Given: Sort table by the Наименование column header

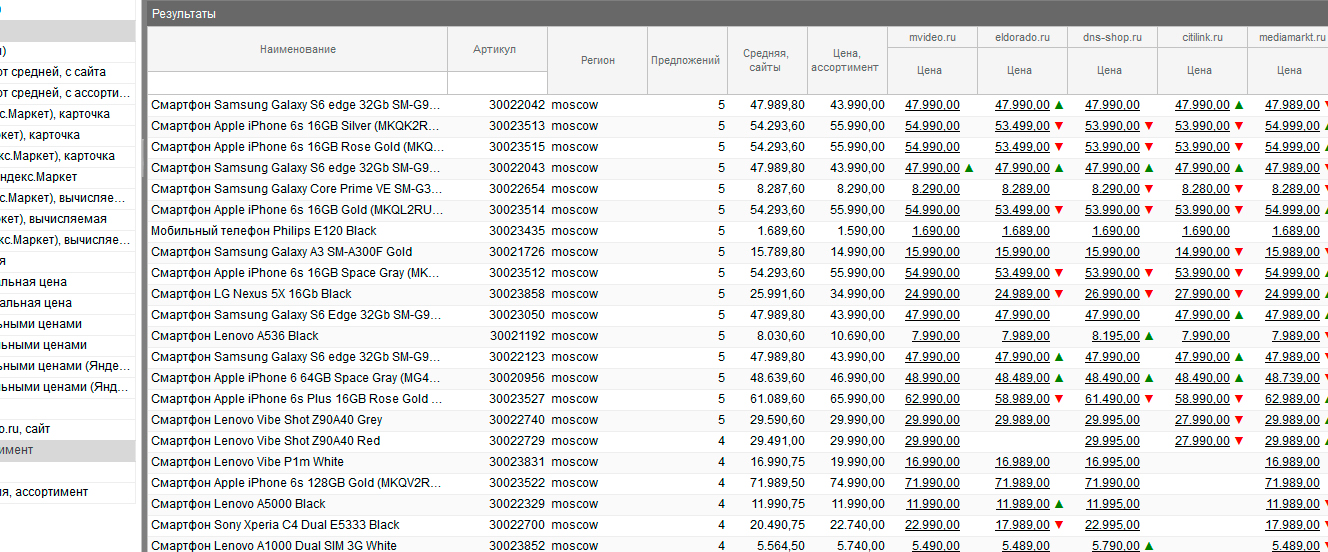Looking at the screenshot, I should pos(297,49).
